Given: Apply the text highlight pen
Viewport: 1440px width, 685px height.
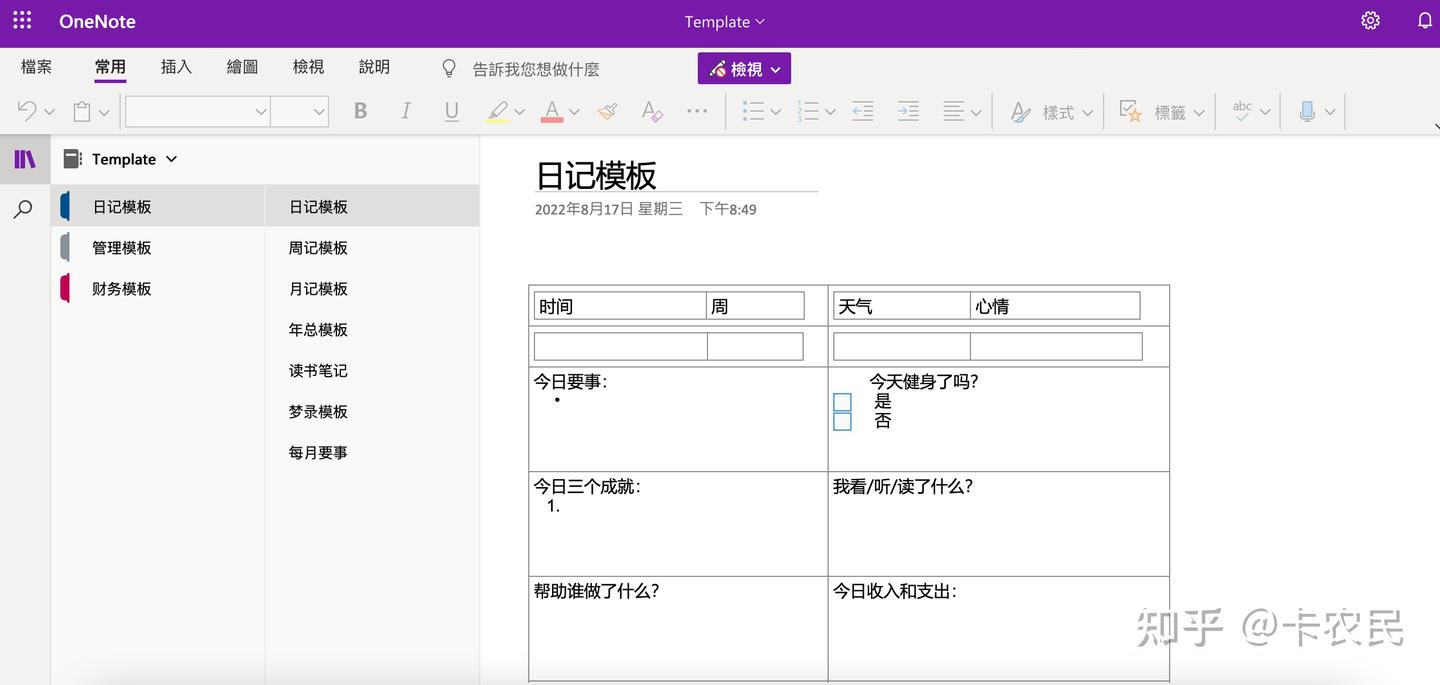Looking at the screenshot, I should (497, 112).
